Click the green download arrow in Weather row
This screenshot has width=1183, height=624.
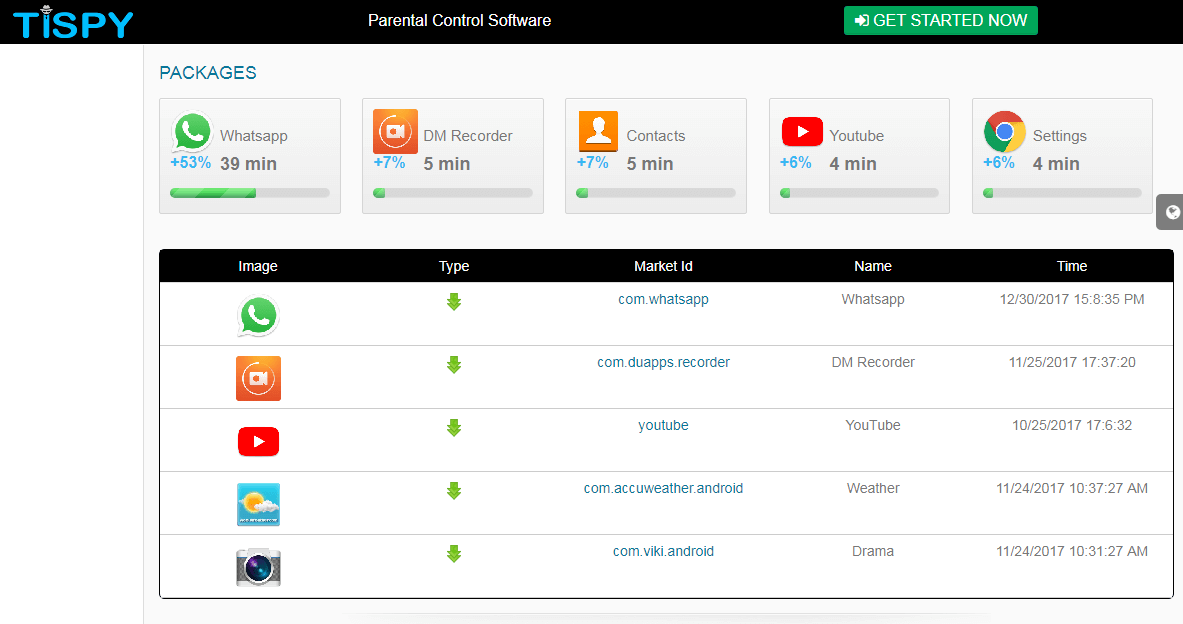pos(453,491)
